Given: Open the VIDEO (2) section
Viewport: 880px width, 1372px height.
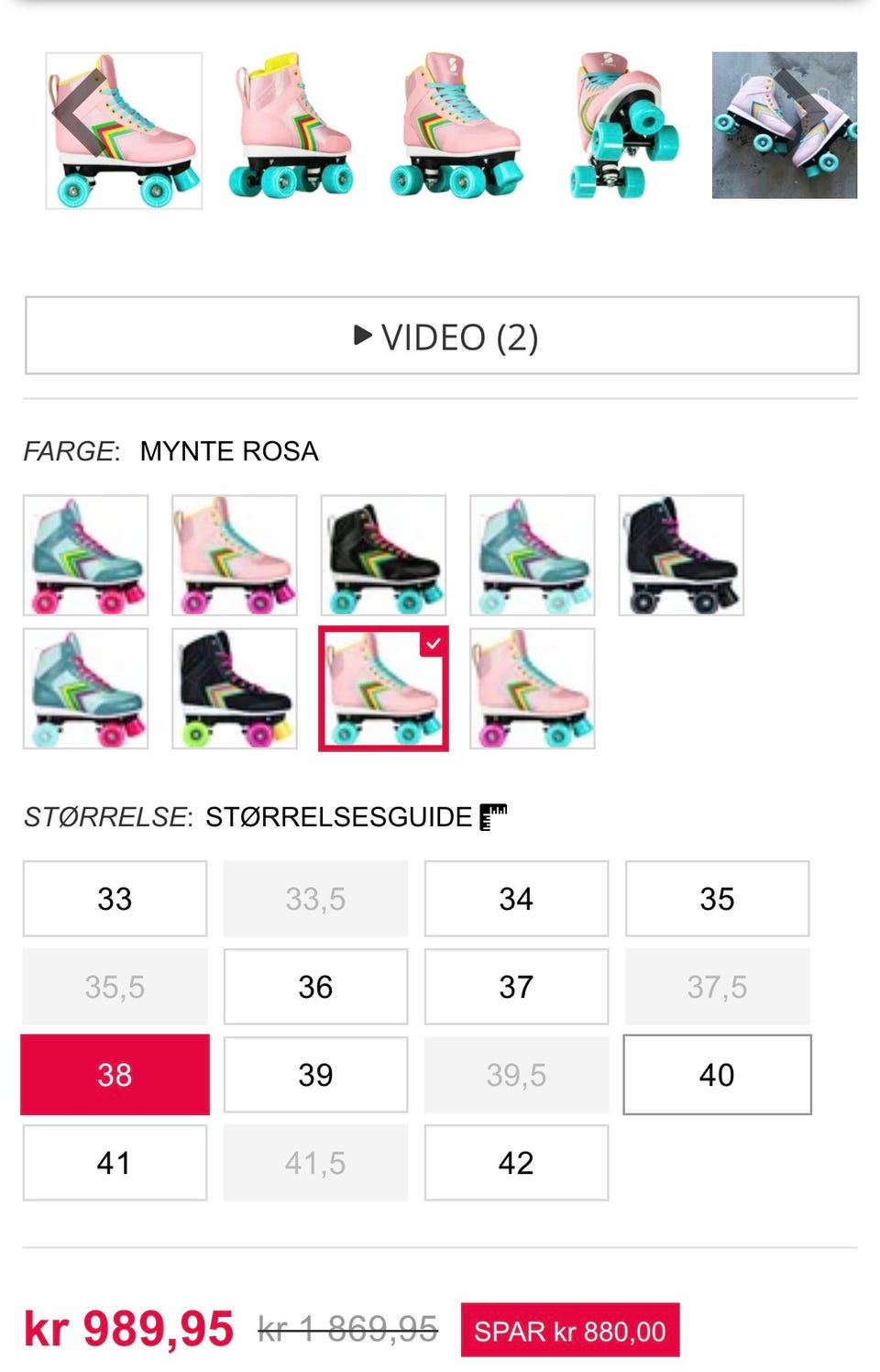Looking at the screenshot, I should coord(442,336).
